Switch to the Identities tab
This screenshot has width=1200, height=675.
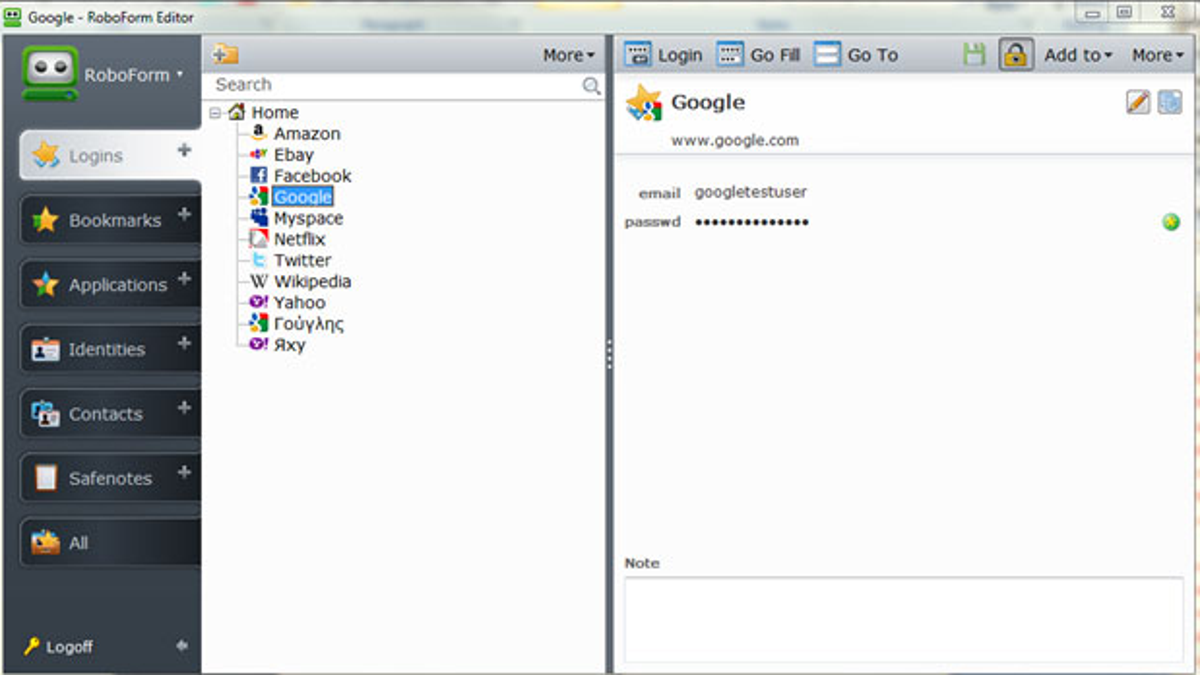tap(110, 349)
